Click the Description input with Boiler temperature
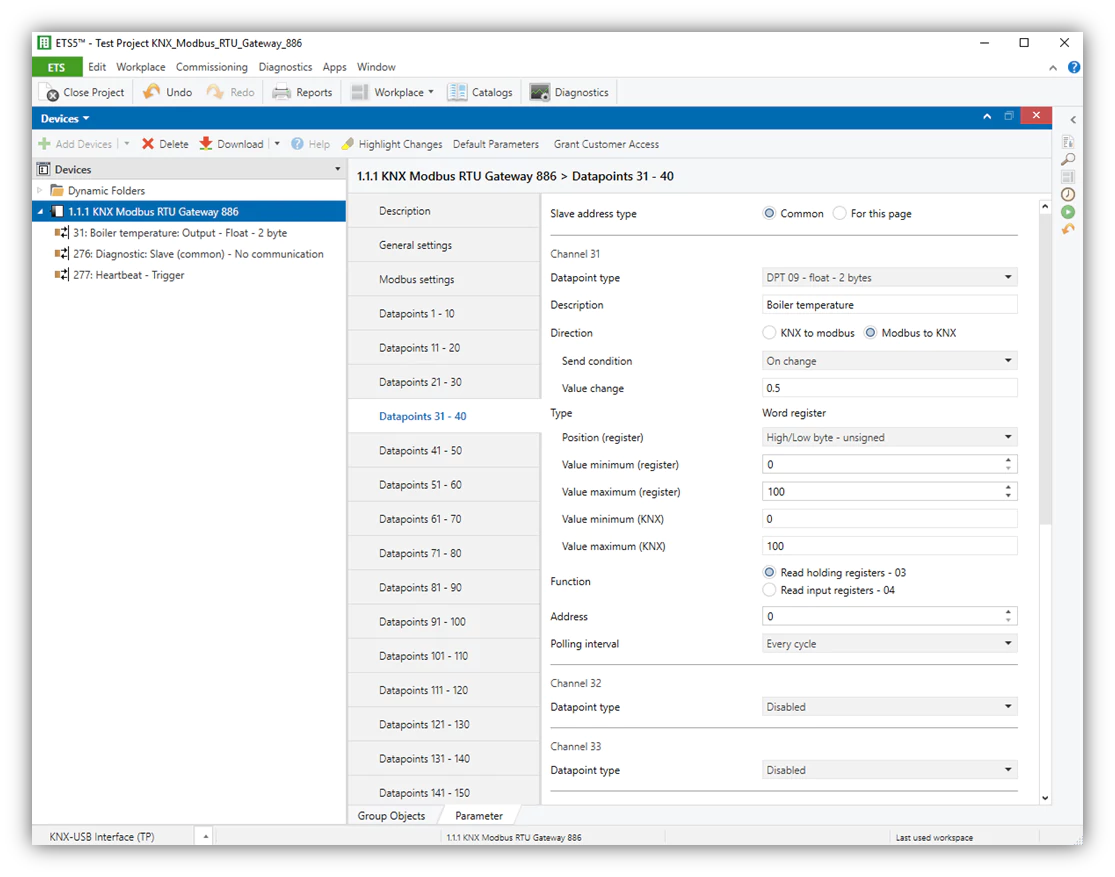This screenshot has width=1115, height=877. point(889,304)
